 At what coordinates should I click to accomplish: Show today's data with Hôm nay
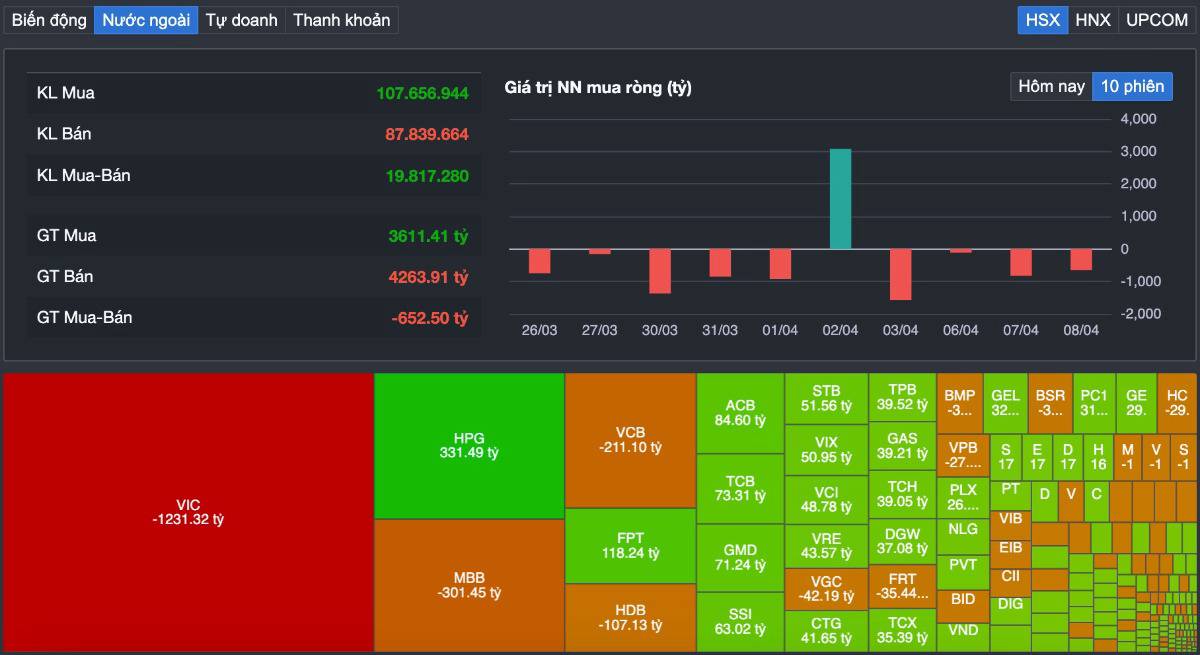pos(1051,86)
